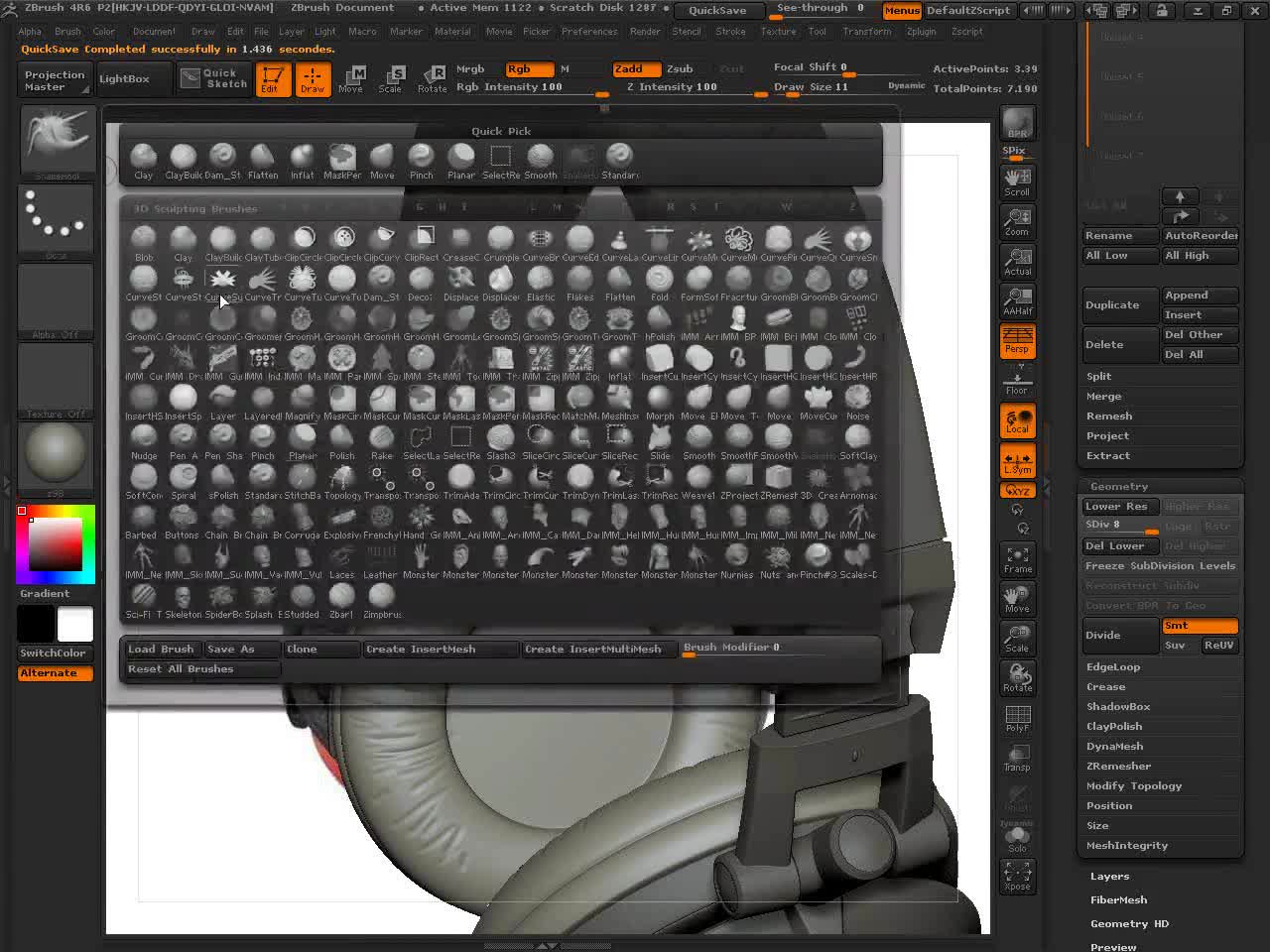1270x952 pixels.
Task: Click BPR render icon on right shelf
Action: [1017, 124]
